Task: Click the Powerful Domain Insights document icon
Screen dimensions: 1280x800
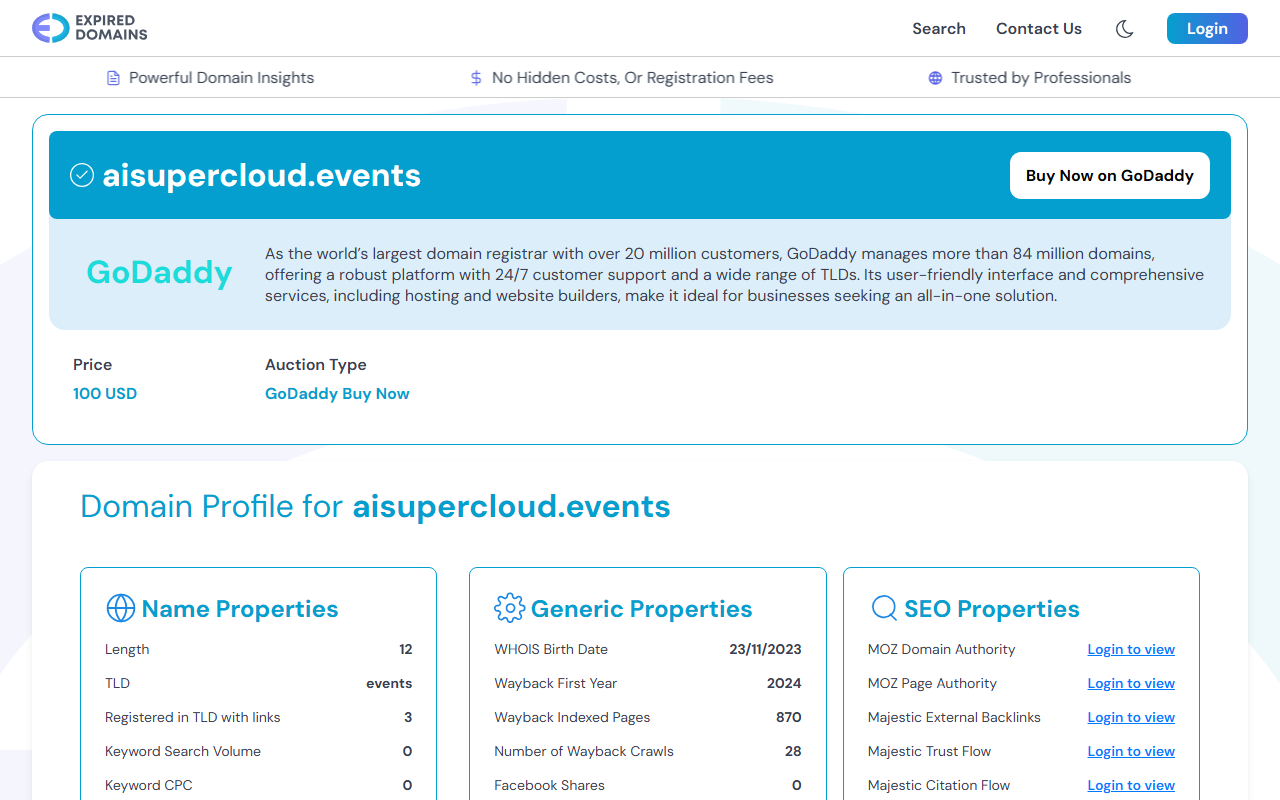Action: click(x=113, y=78)
